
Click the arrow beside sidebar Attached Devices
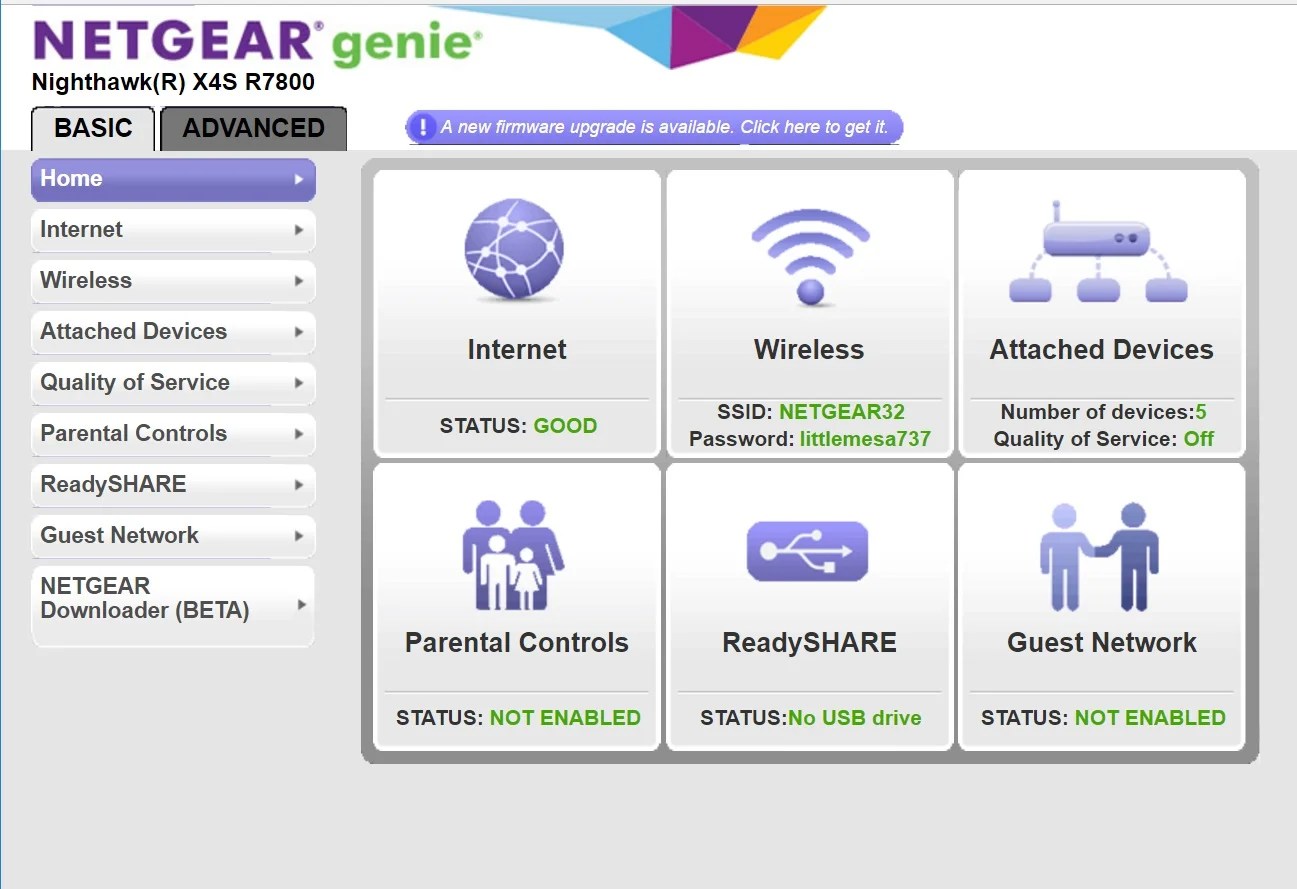299,332
